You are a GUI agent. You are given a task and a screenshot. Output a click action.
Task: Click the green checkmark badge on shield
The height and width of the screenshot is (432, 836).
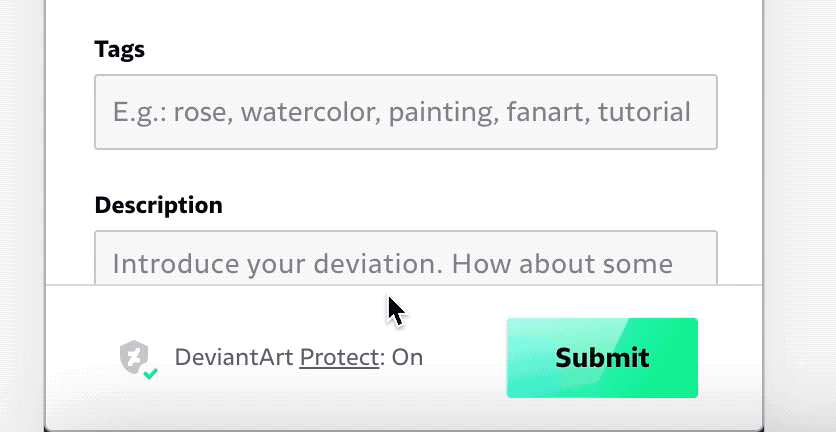tap(150, 373)
